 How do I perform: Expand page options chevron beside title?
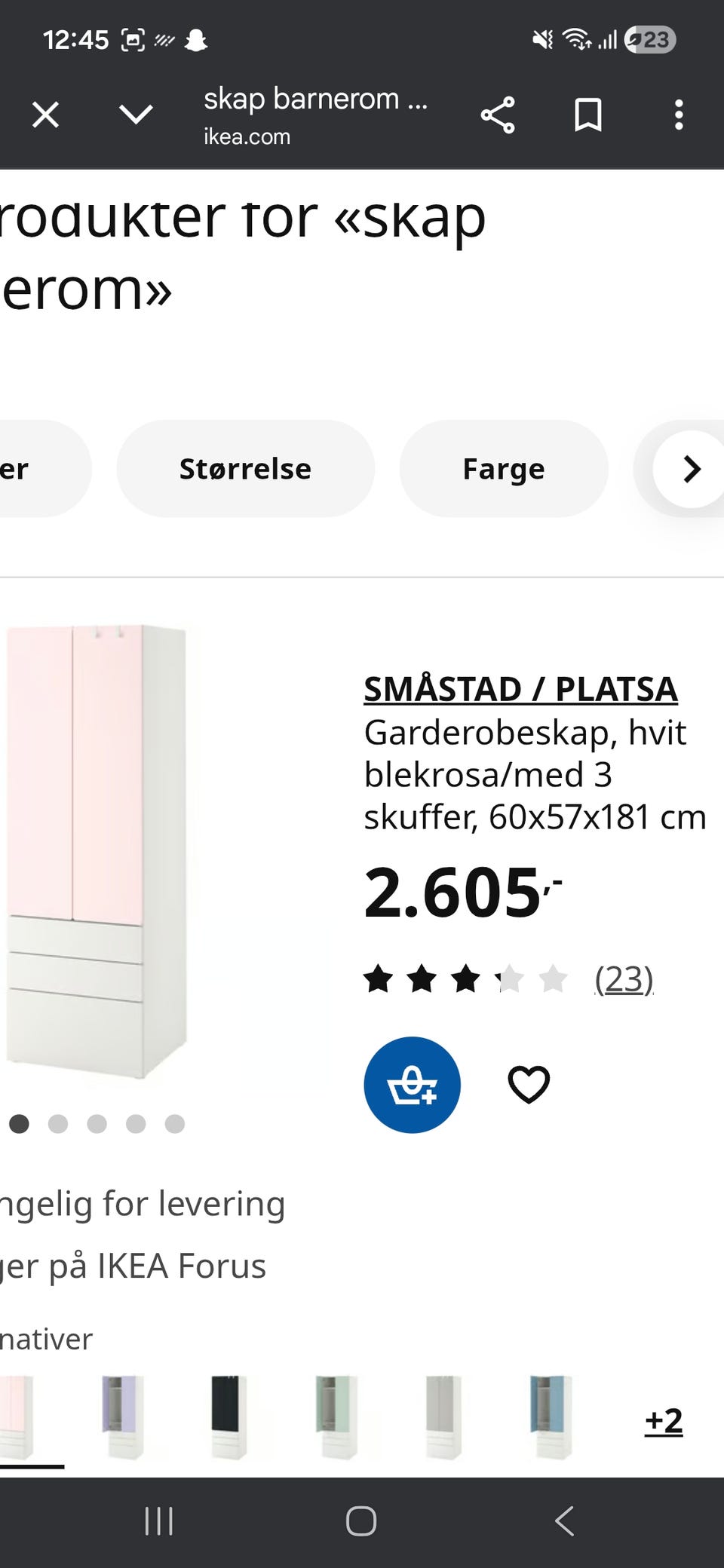coord(137,115)
